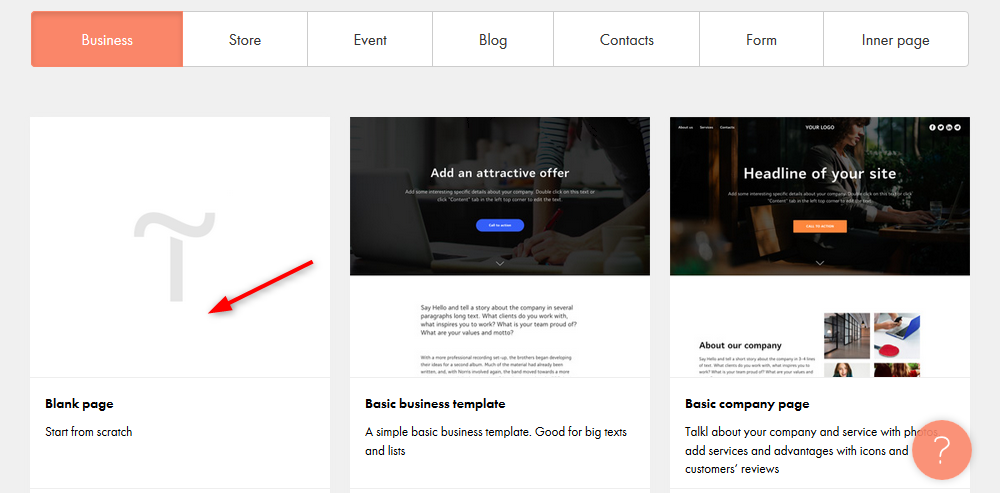
Task: Open the Basic business template title
Action: coord(435,404)
